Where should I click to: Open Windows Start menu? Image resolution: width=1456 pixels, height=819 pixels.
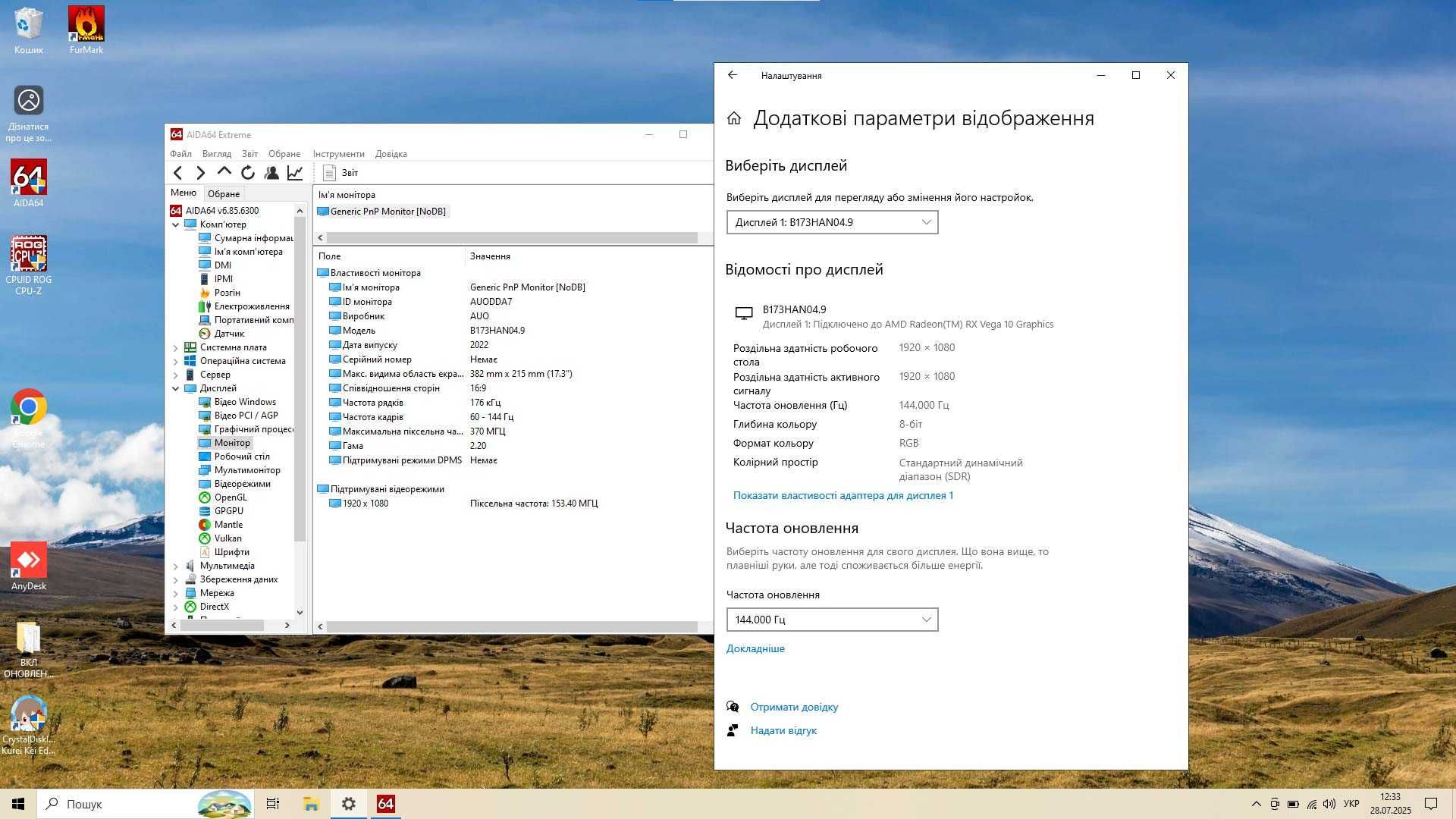18,804
